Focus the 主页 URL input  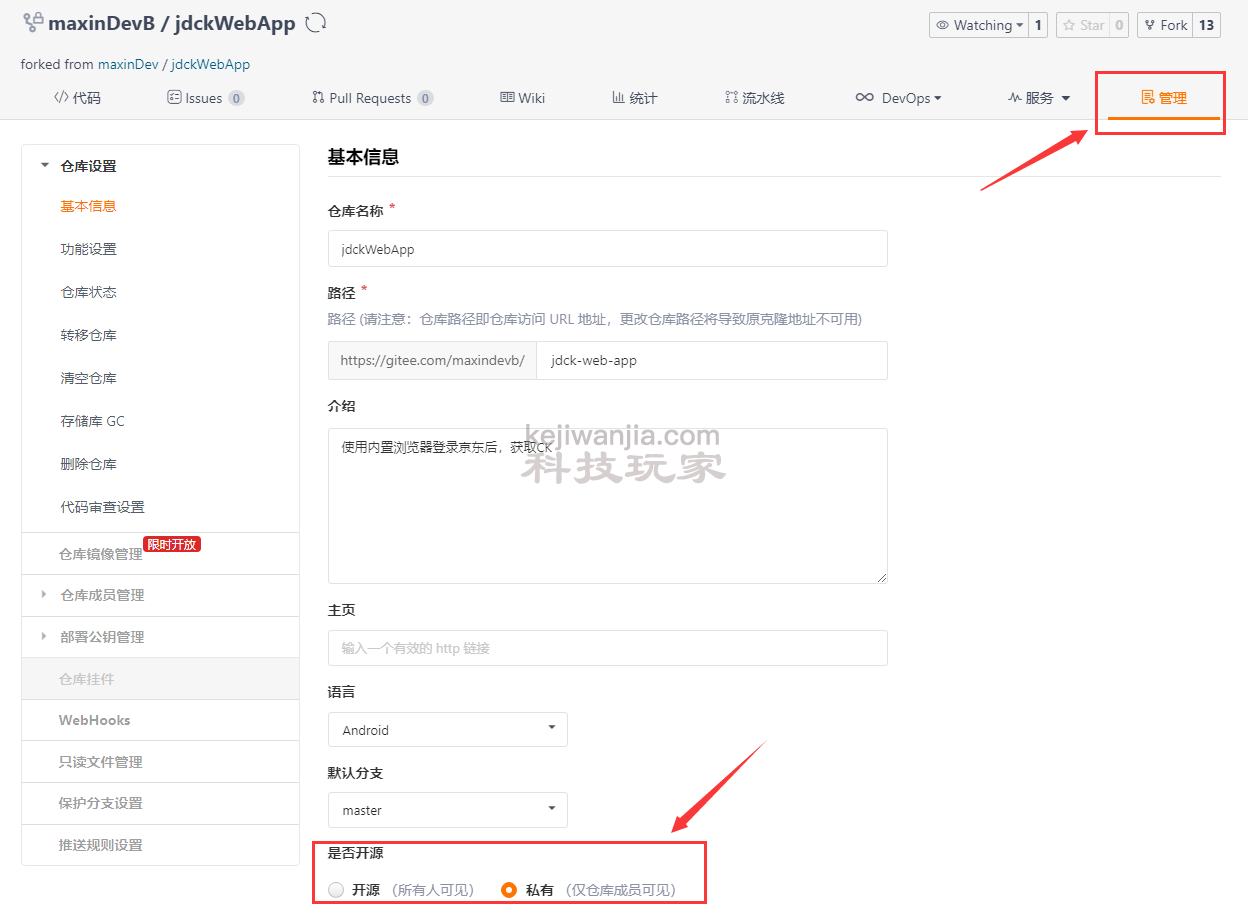[607, 648]
